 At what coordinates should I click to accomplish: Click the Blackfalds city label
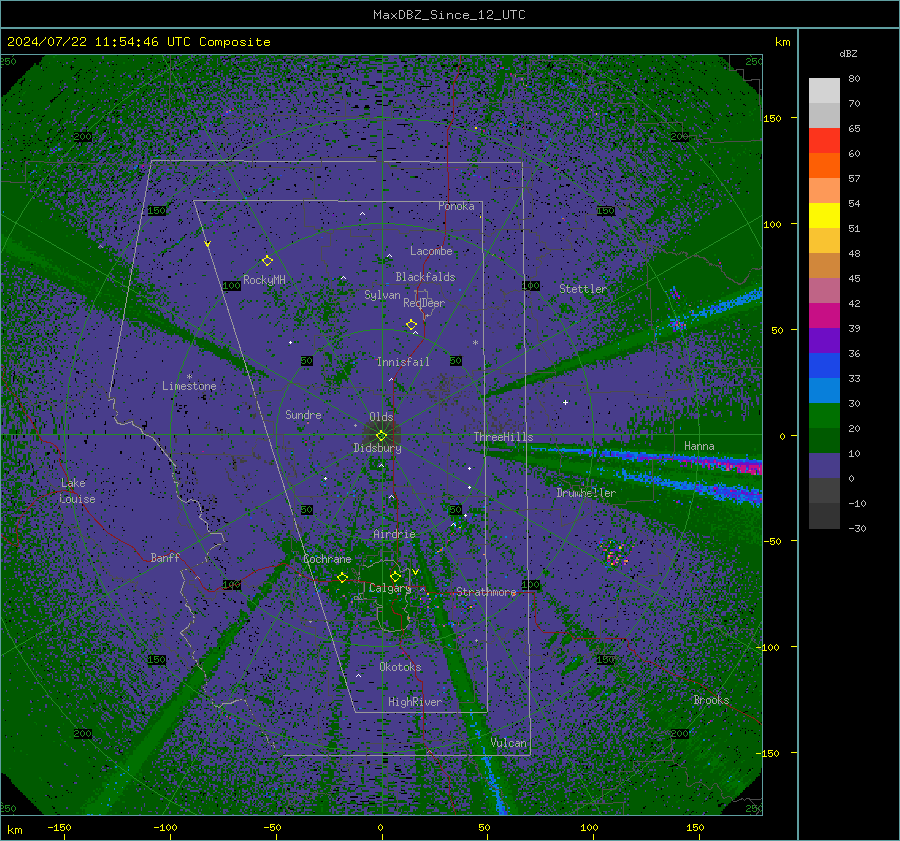(425, 277)
